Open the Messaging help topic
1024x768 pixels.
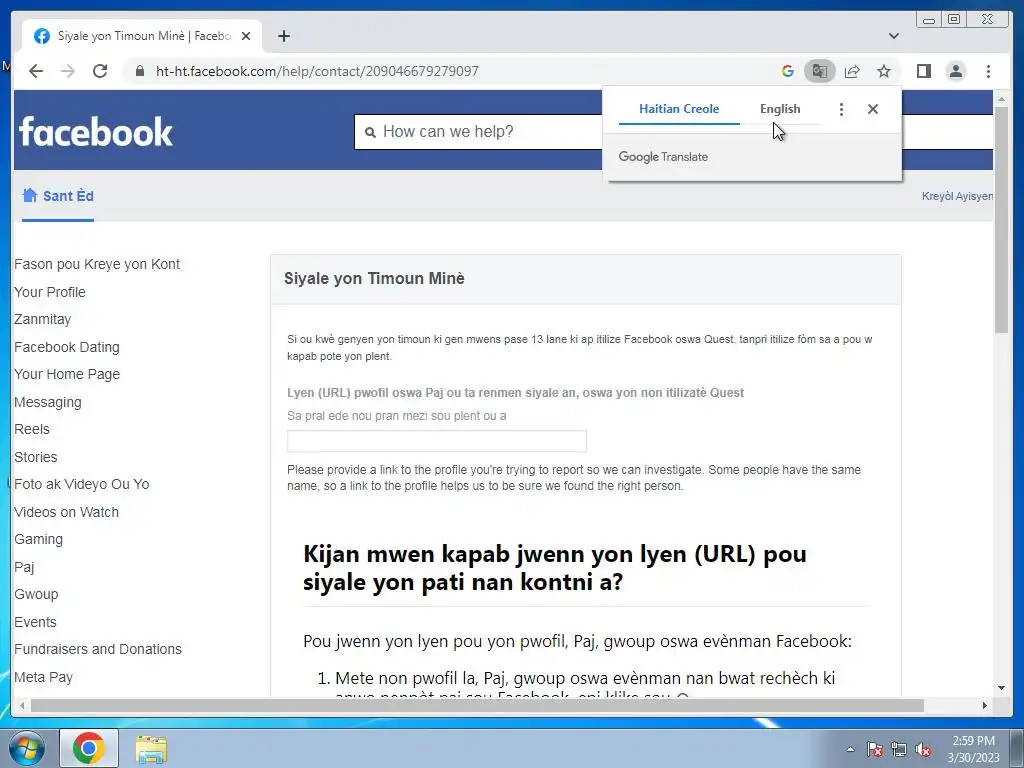48,402
